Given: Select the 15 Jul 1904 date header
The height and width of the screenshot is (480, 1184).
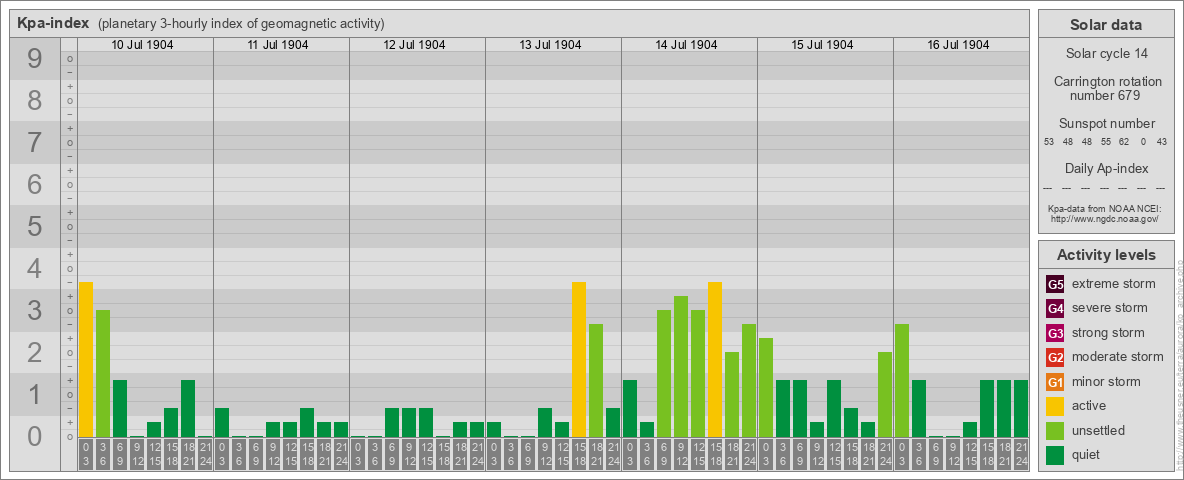Looking at the screenshot, I should (822, 45).
